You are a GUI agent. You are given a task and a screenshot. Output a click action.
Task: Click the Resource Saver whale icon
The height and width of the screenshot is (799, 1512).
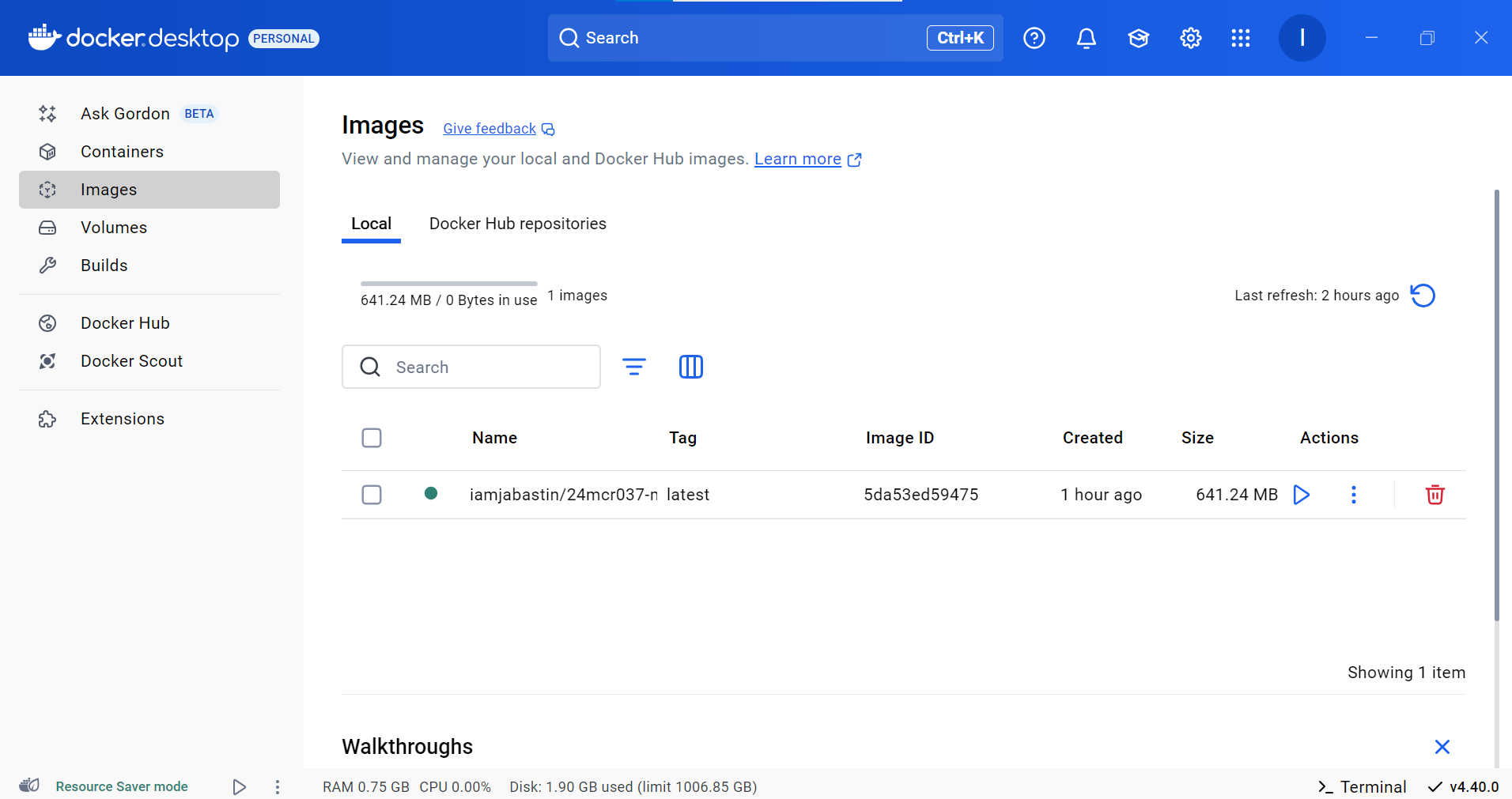pos(29,786)
